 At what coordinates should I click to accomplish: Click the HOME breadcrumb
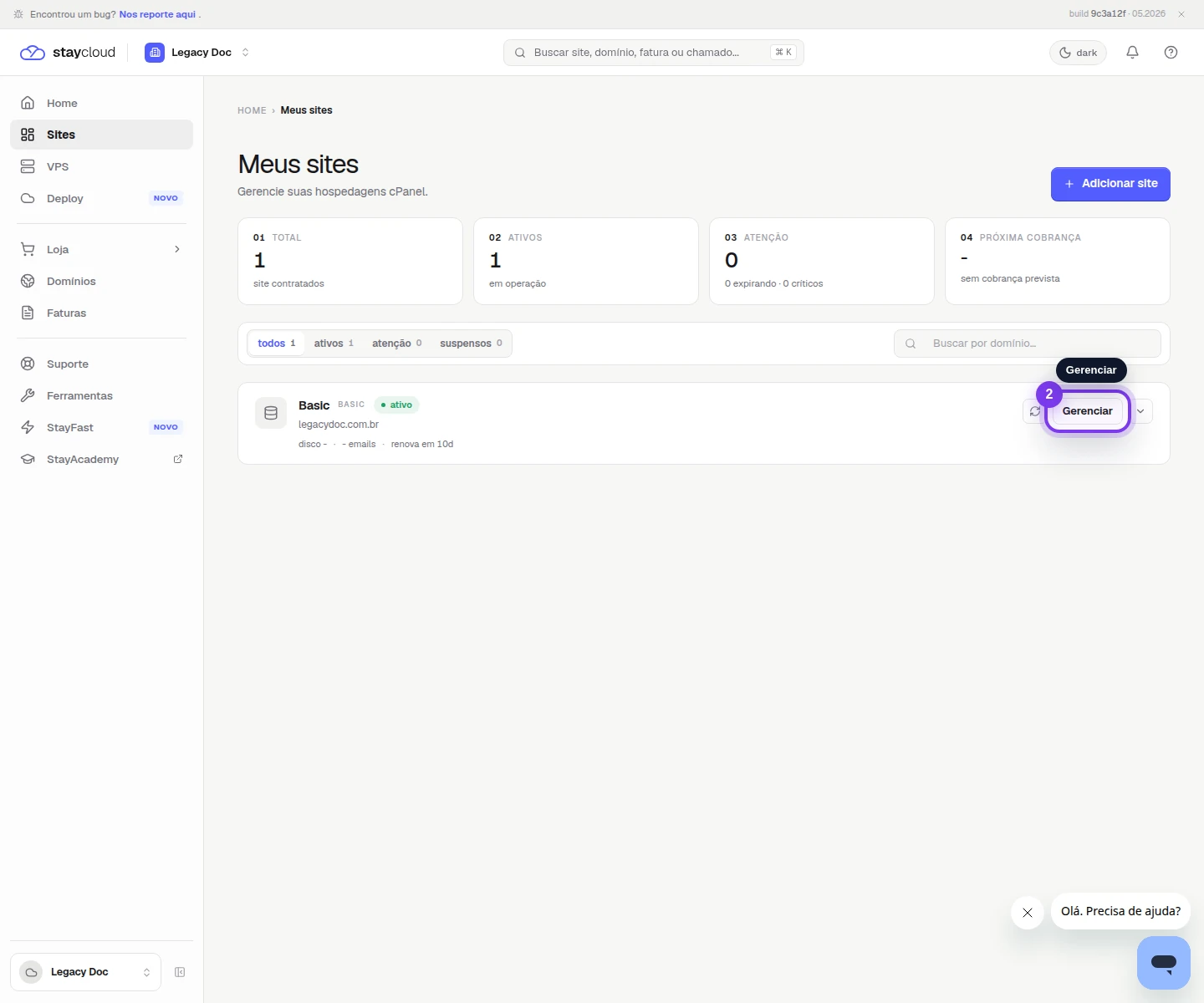click(252, 110)
